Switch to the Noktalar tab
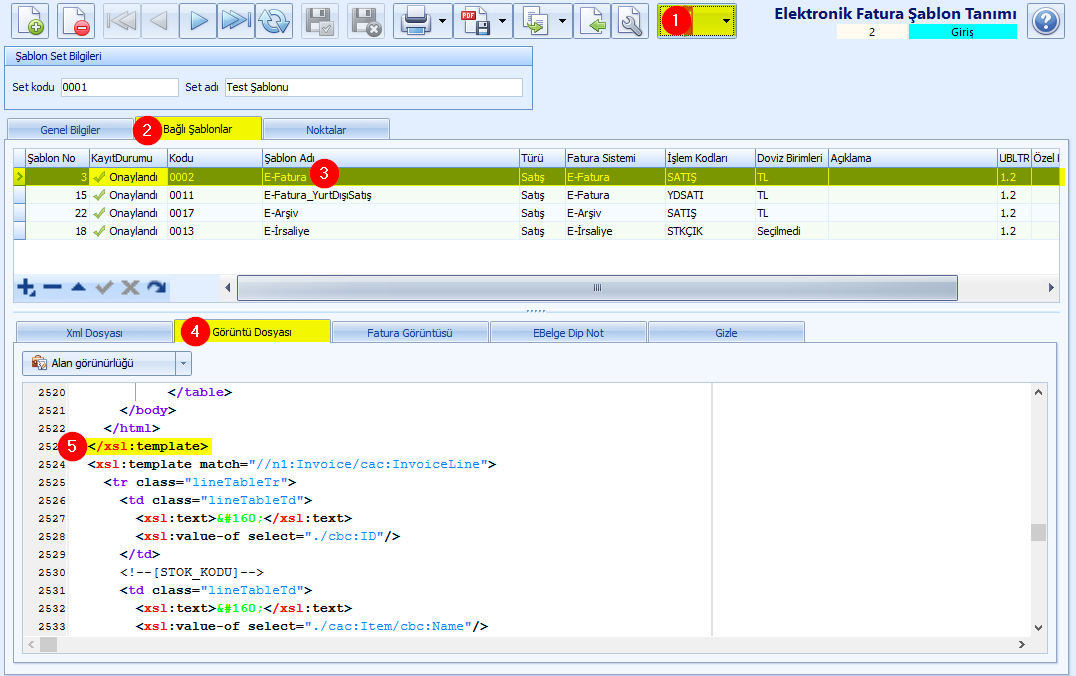Viewport: 1076px width, 676px height. click(x=326, y=130)
